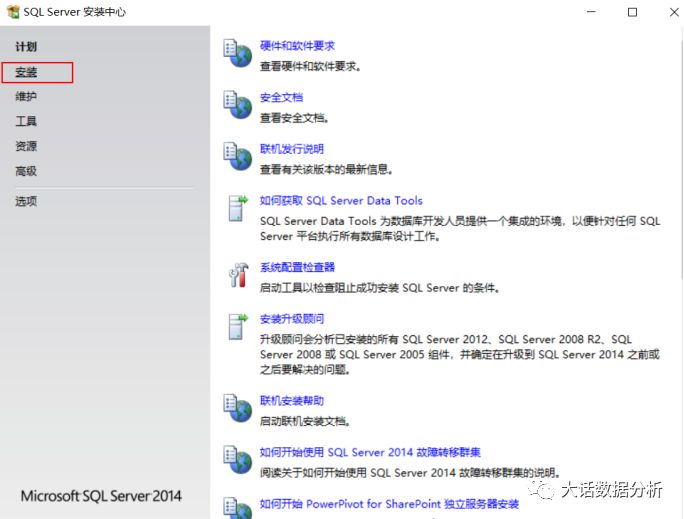Click the globe icon beside 硬件和软件要求
The width and height of the screenshot is (684, 519).
coord(238,53)
